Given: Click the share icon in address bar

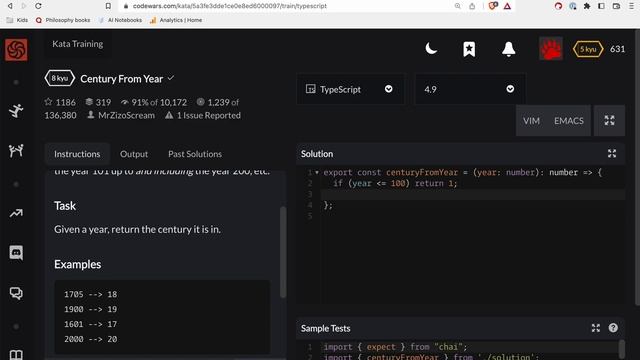Looking at the screenshot, I should tap(472, 6).
